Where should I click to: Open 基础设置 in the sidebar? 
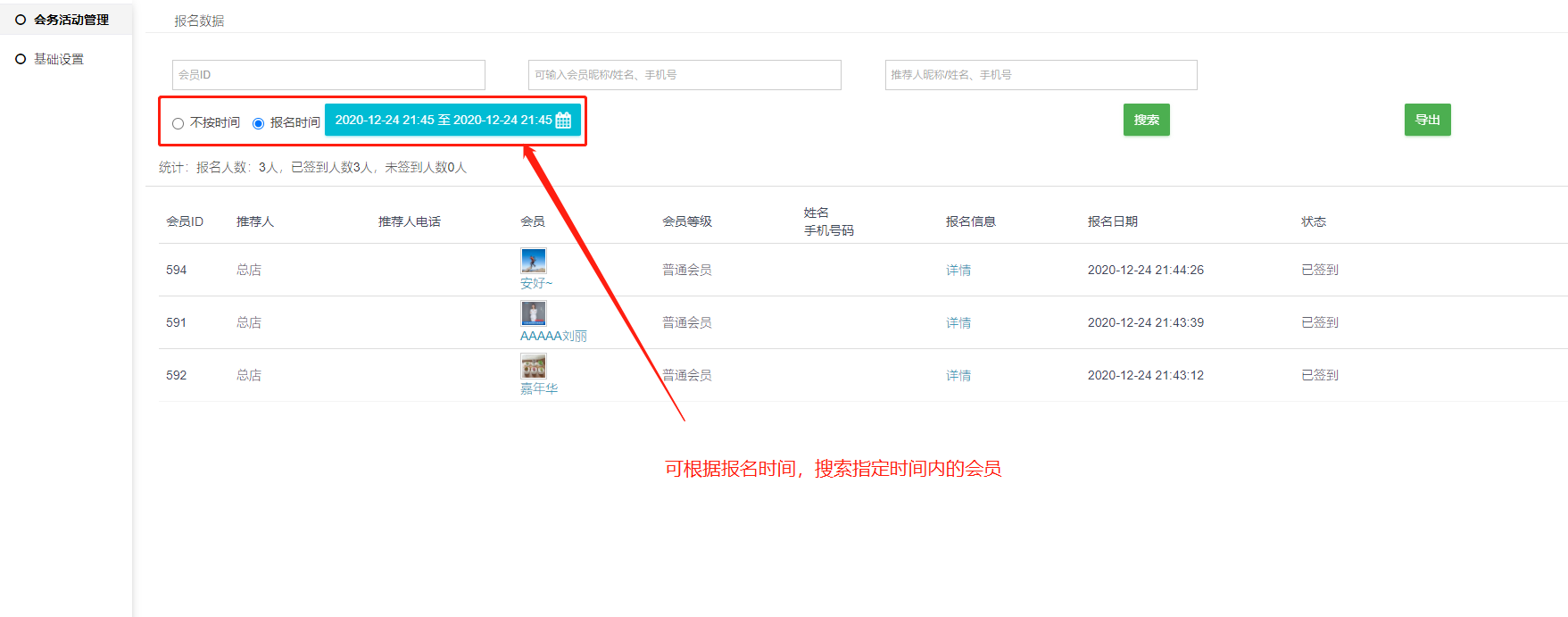tap(59, 59)
